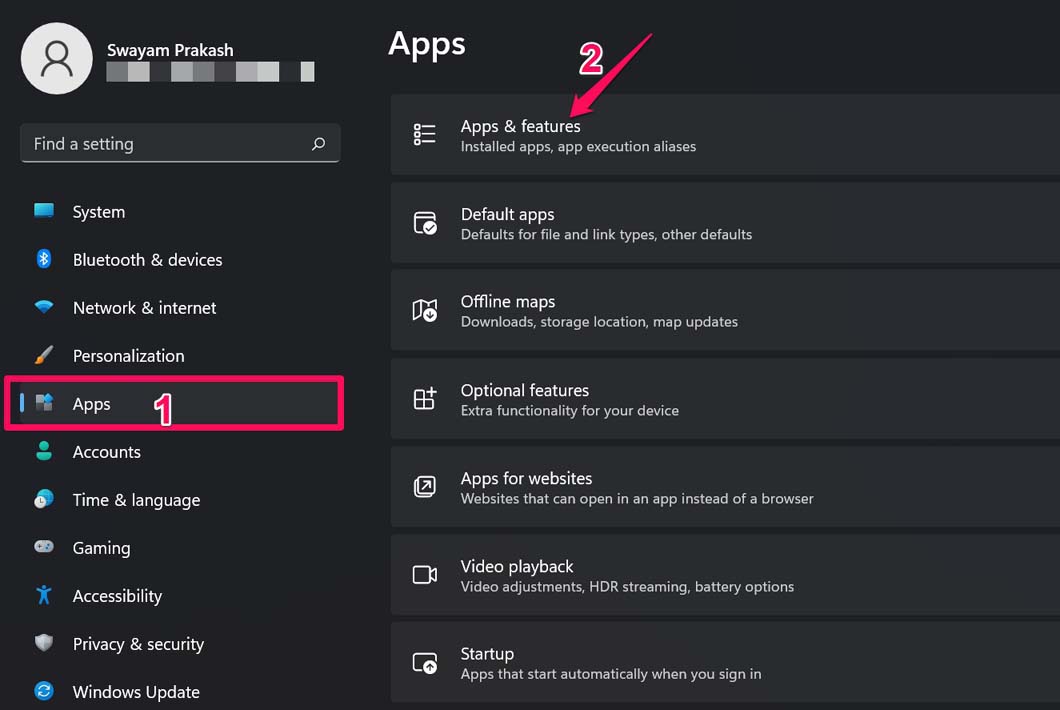Viewport: 1060px width, 710px height.
Task: Click 'Installed apps, app execution aliases' description
Action: pos(578,147)
